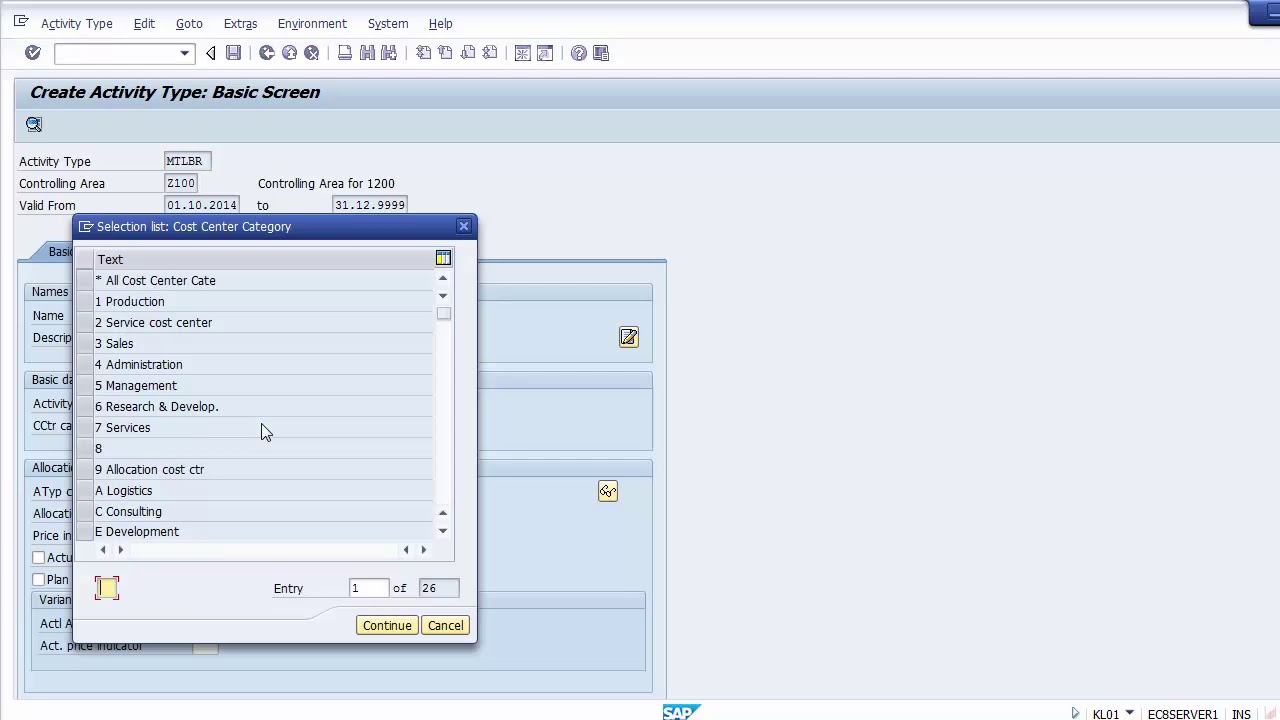1280x720 pixels.
Task: Open the Extras menu
Action: (240, 23)
